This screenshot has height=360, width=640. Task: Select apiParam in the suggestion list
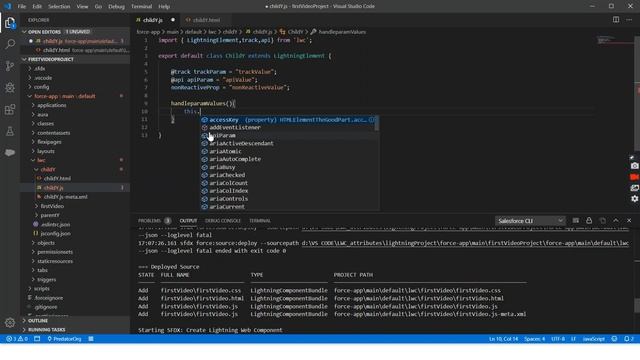[x=289, y=136]
